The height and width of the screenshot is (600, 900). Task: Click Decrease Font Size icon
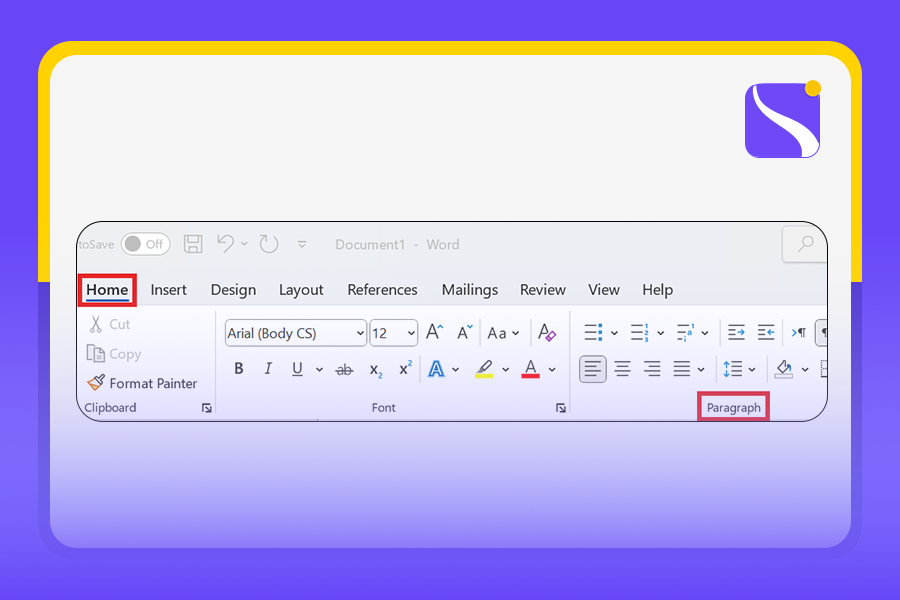464,332
